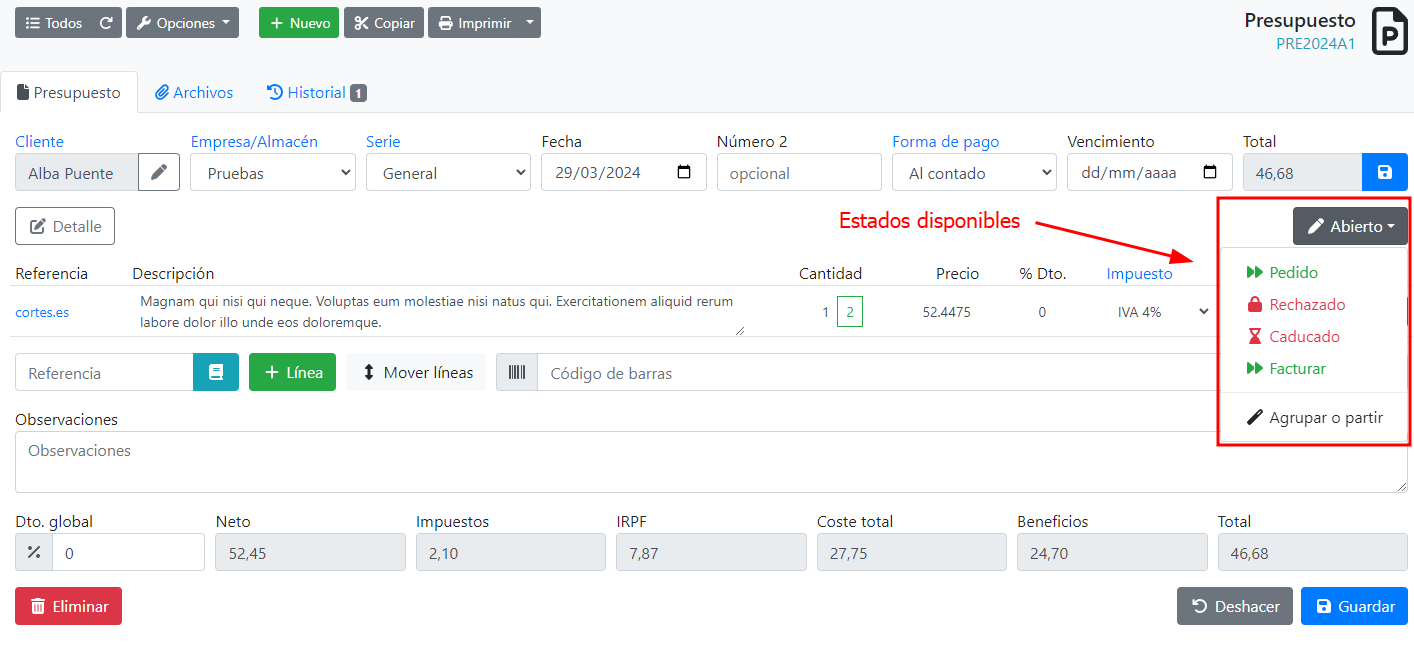
Task: Click the refresh icon next to Todos
Action: [x=106, y=23]
